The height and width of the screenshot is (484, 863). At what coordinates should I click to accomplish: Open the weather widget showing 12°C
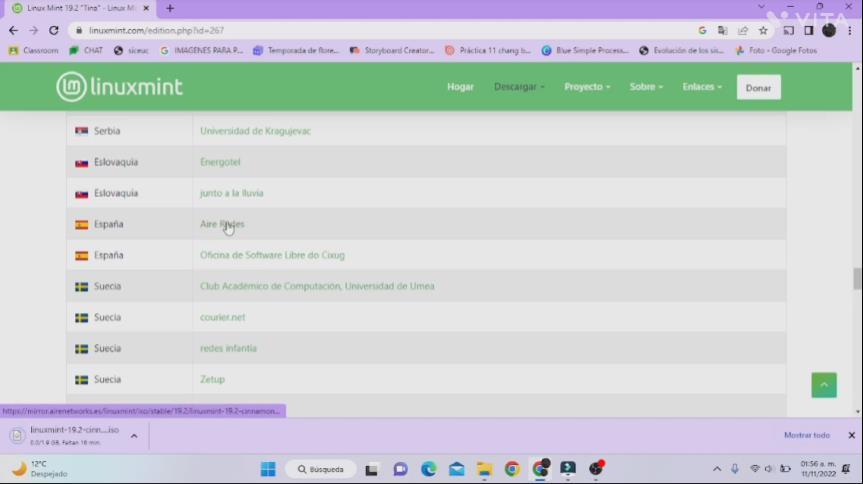(40, 469)
